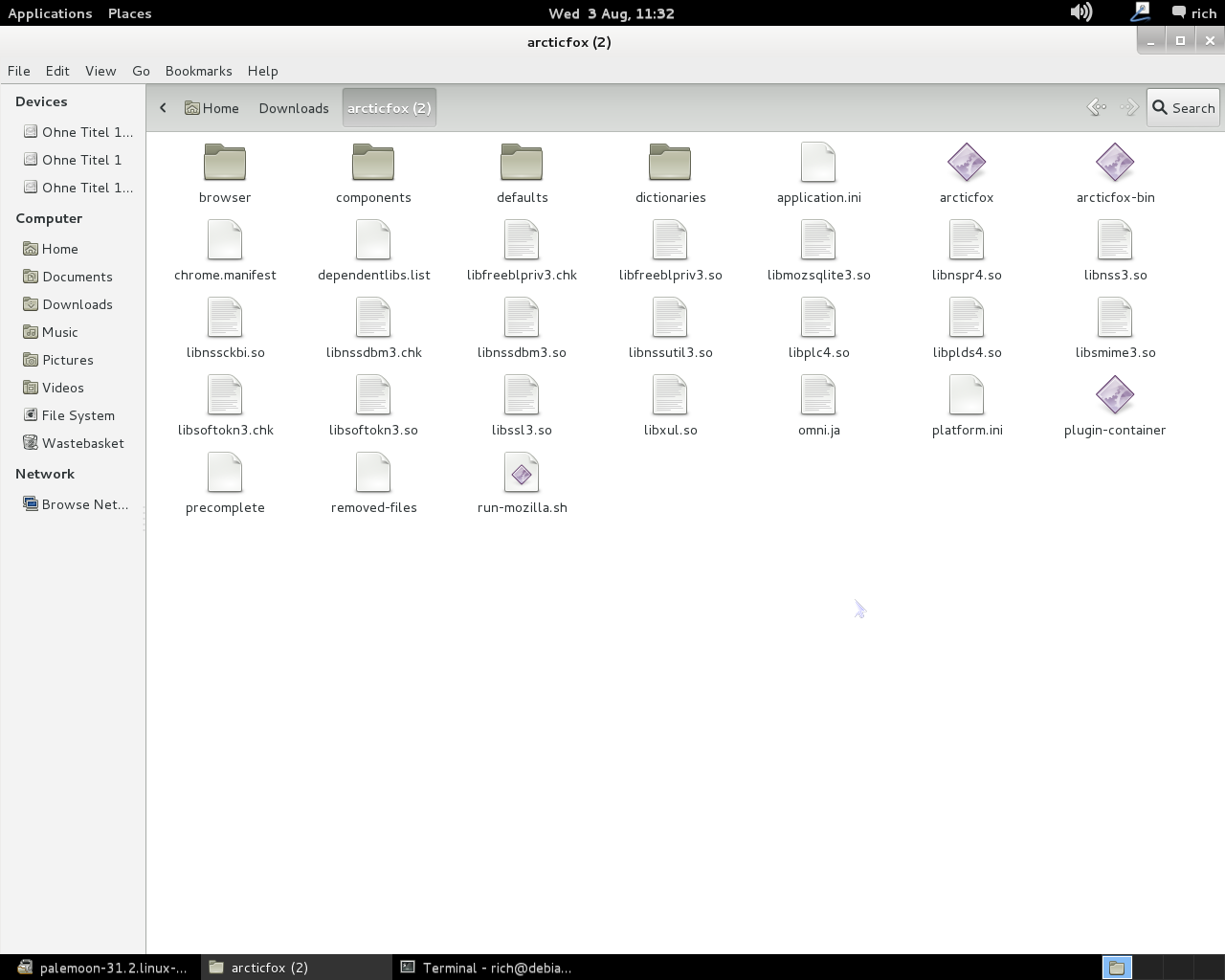Open Applications menu in top panel

[x=50, y=13]
